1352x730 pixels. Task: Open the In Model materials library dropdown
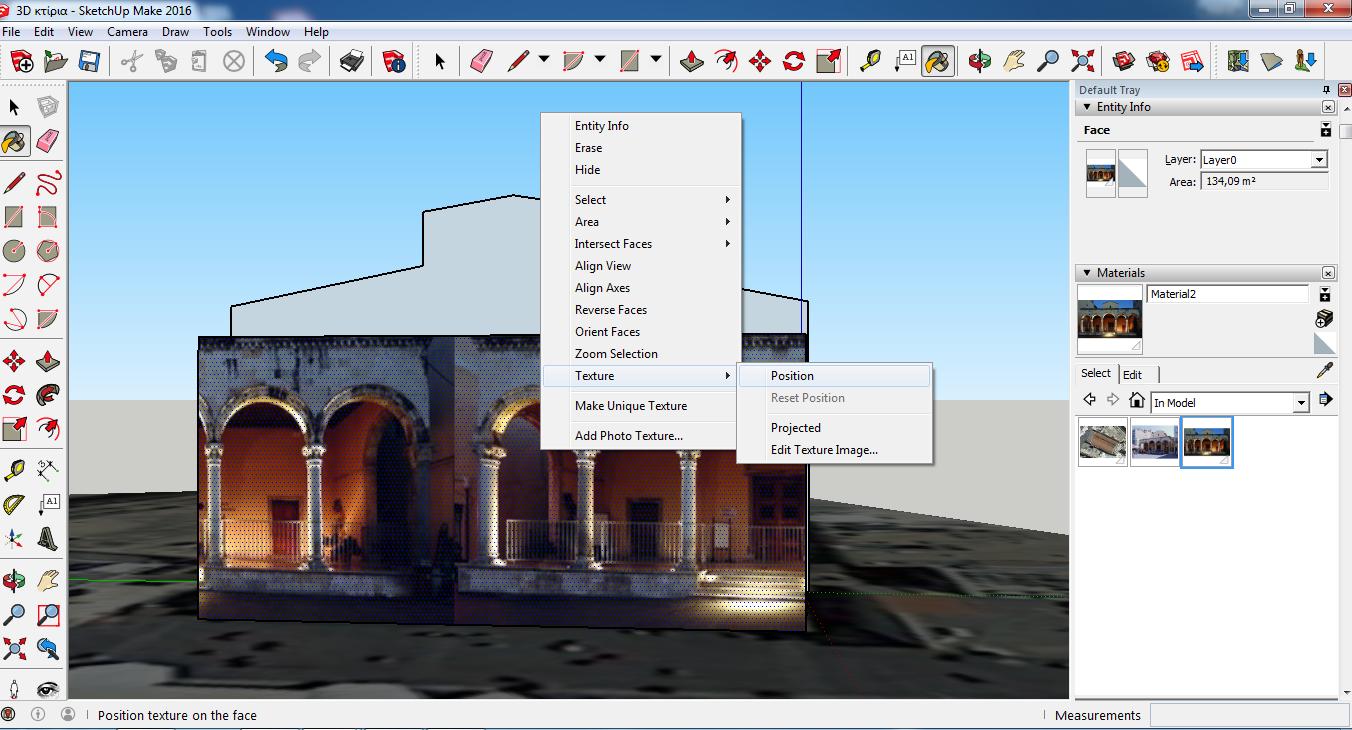pos(1301,403)
